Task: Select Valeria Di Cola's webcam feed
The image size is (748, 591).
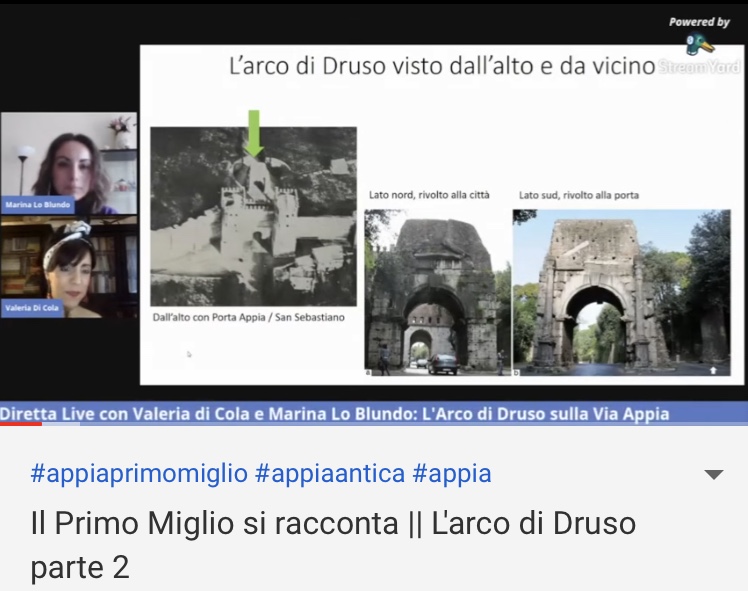Action: click(x=68, y=268)
